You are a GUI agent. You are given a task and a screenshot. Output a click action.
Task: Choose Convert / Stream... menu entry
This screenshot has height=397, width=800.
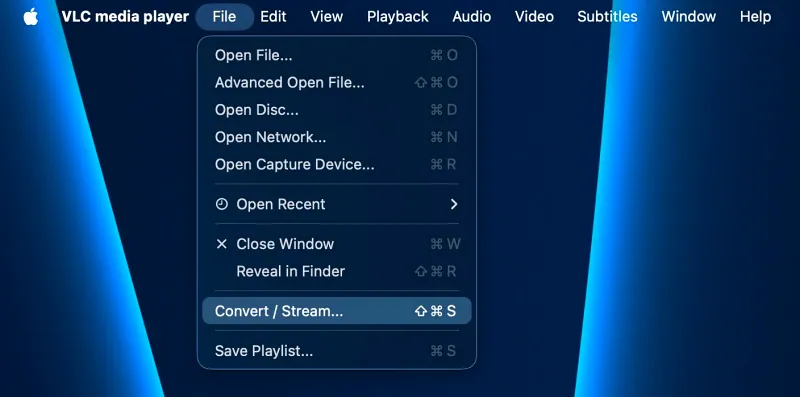337,311
